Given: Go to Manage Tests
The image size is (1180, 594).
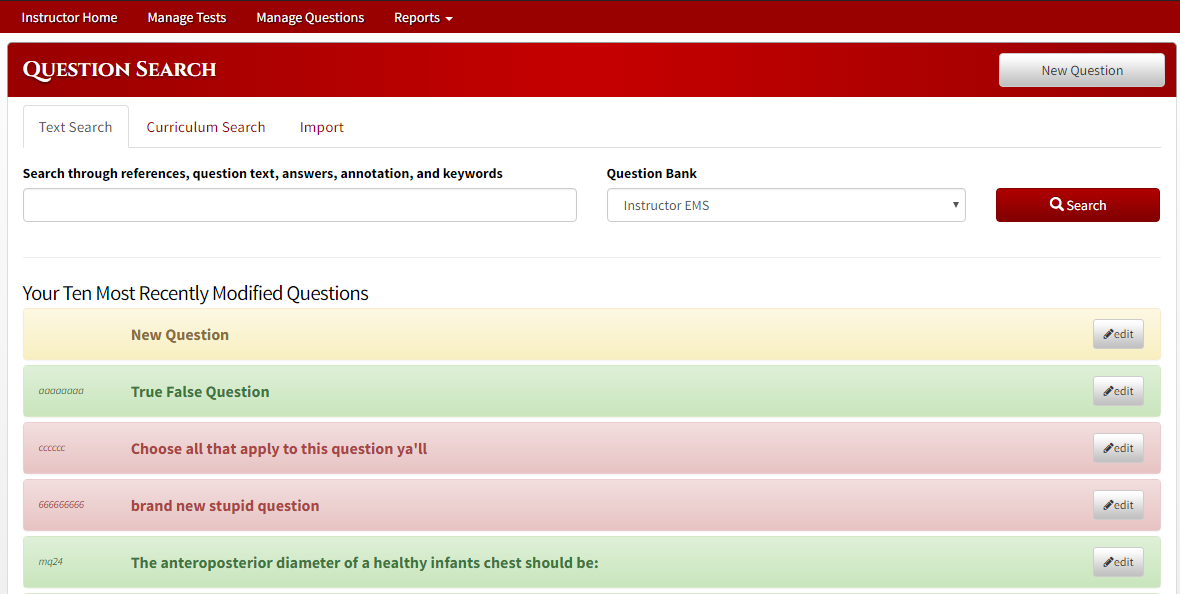Looking at the screenshot, I should pyautogui.click(x=187, y=17).
